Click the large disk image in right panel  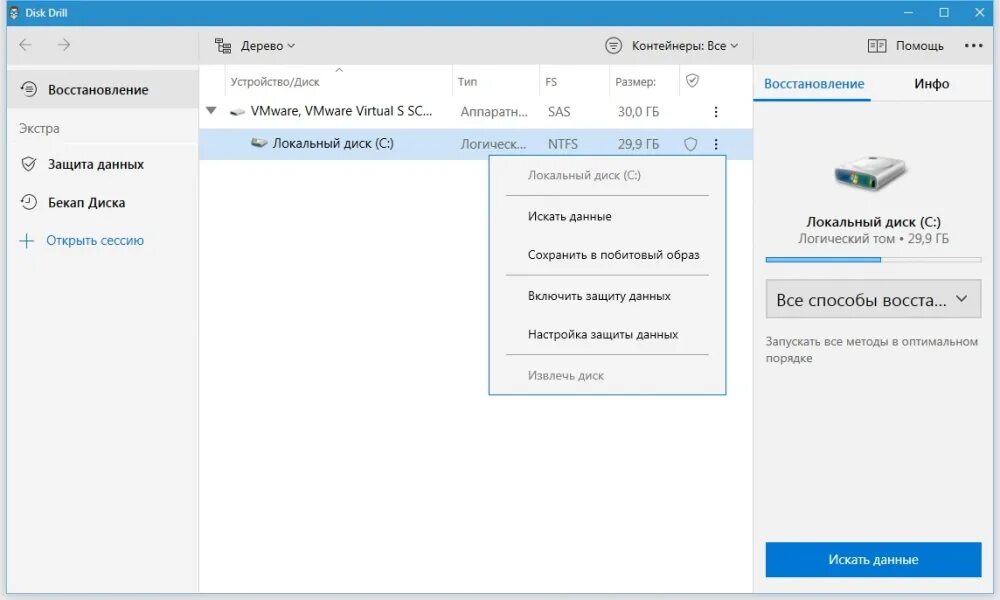click(x=871, y=172)
